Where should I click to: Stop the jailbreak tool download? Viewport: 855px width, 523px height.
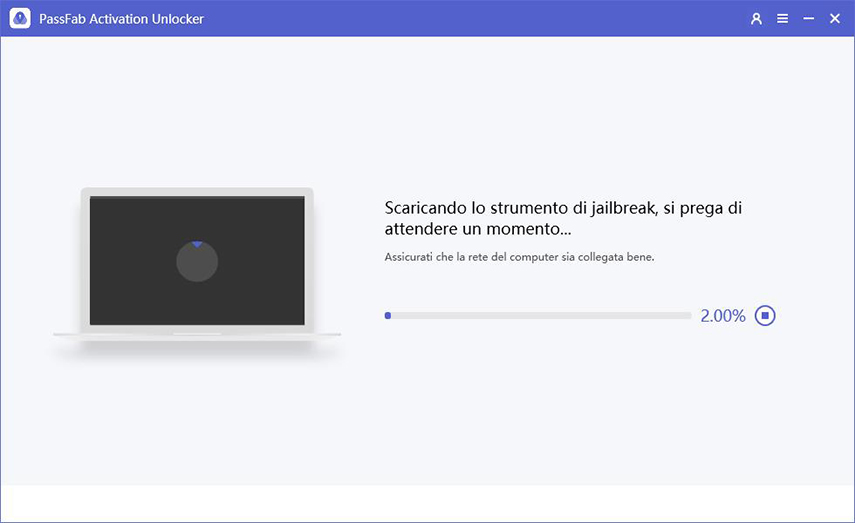(765, 316)
